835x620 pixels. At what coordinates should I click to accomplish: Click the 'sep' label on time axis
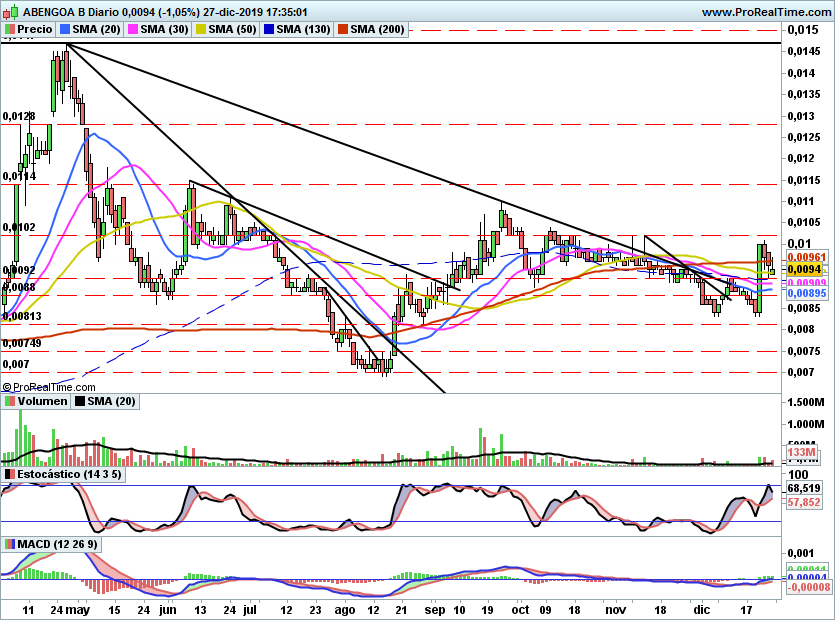point(434,607)
